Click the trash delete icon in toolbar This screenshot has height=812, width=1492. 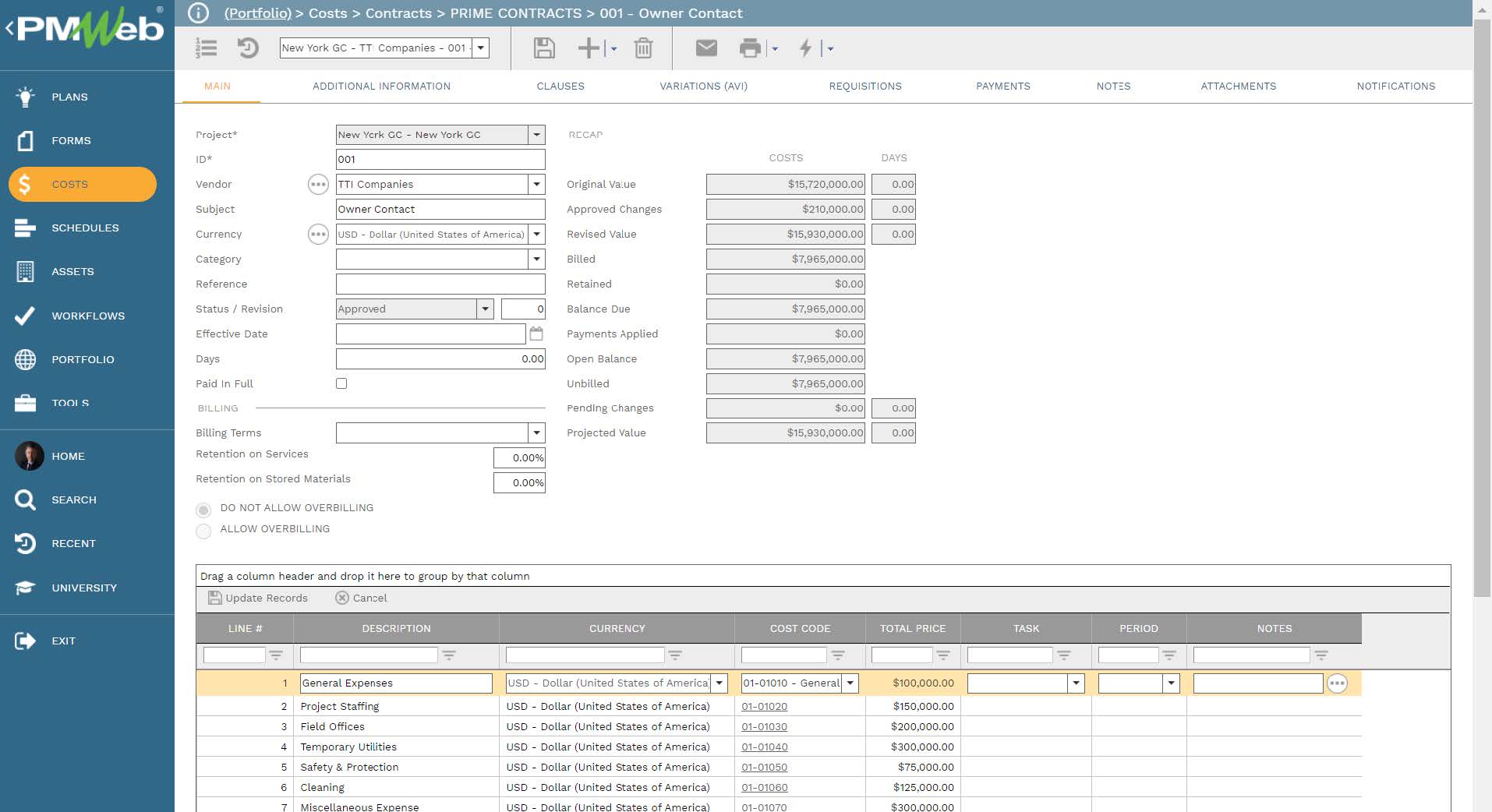tap(643, 48)
